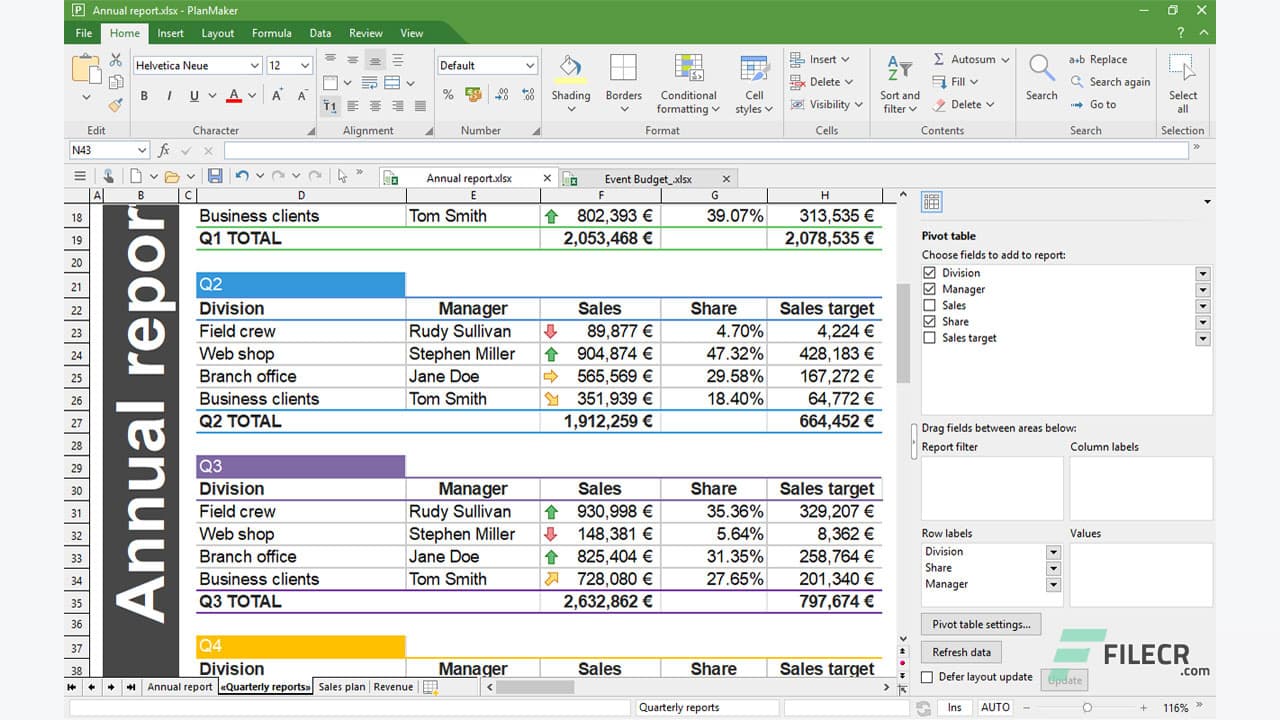Click the Pivot table settings button
Screen dimensions: 1280x720
981,624
